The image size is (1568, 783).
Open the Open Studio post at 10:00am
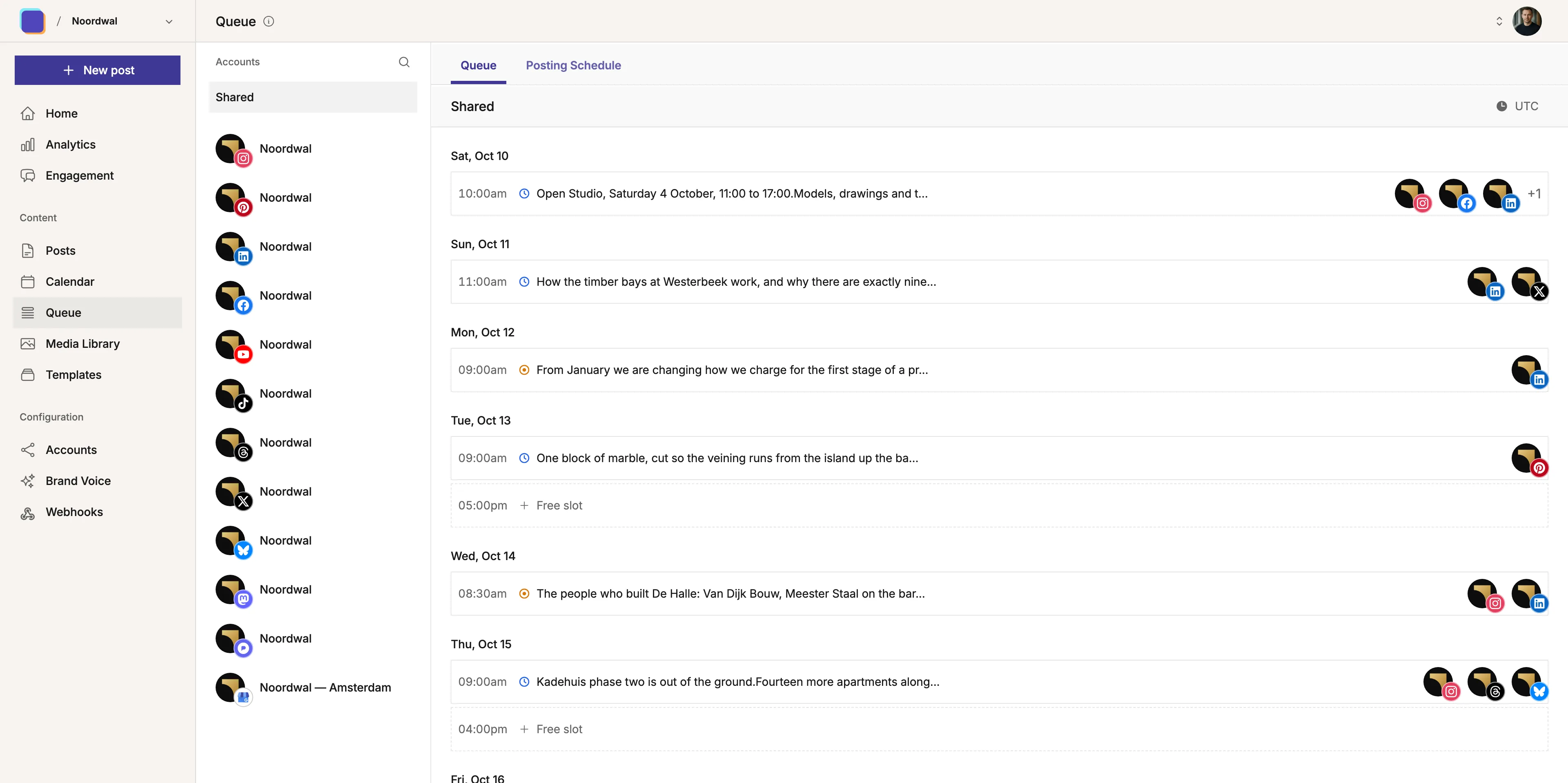(x=999, y=194)
